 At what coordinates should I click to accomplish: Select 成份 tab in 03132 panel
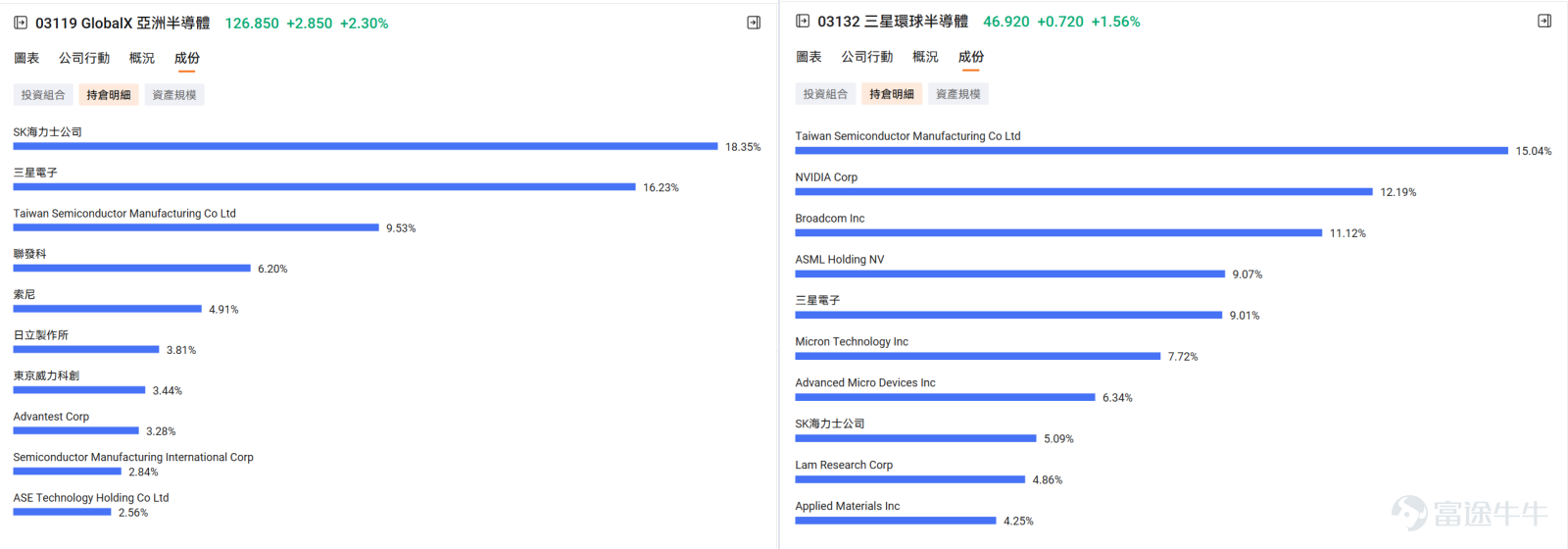click(971, 57)
